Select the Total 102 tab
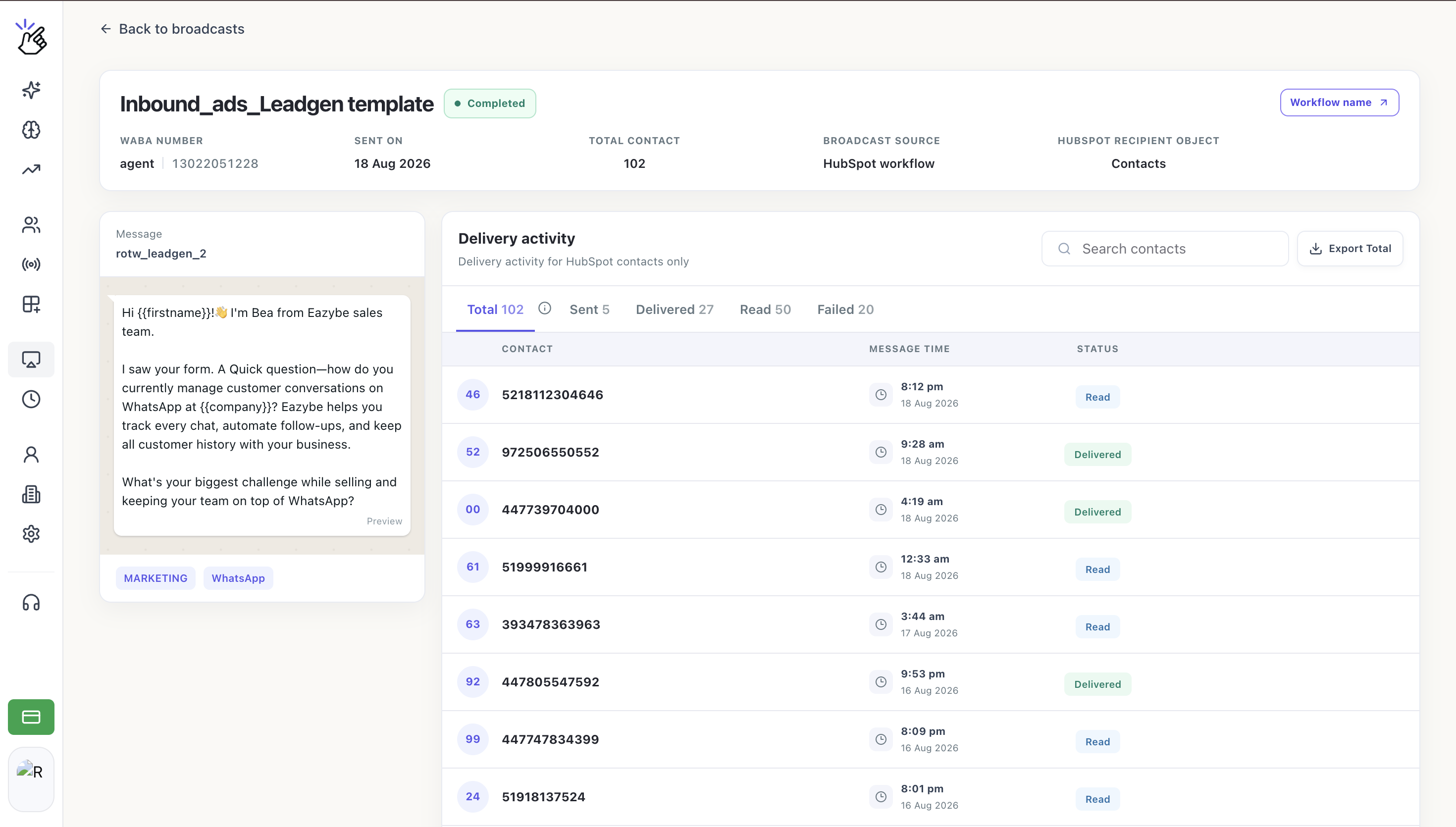Viewport: 1456px width, 827px height. click(495, 310)
